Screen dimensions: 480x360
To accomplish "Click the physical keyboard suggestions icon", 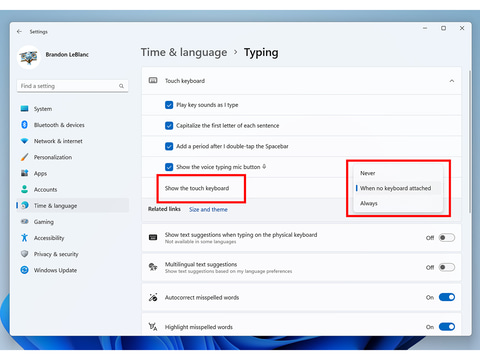I will pos(153,237).
